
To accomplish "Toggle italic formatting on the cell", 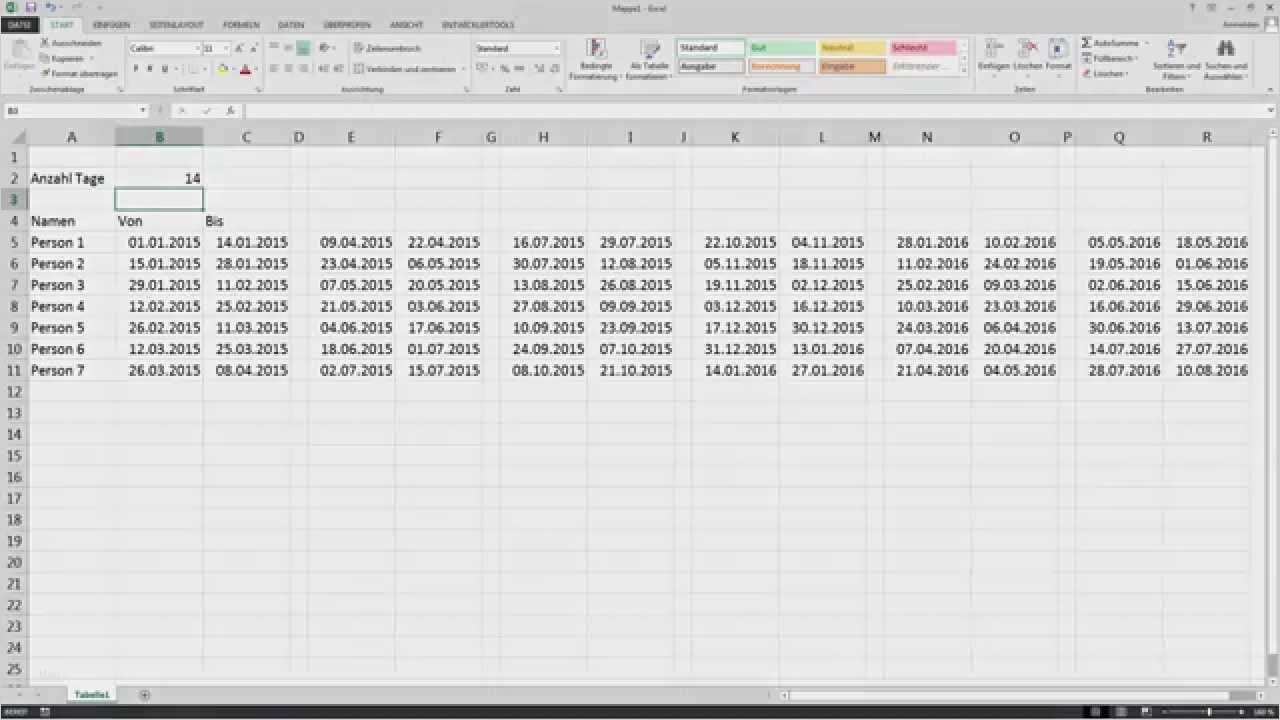I will (x=149, y=68).
